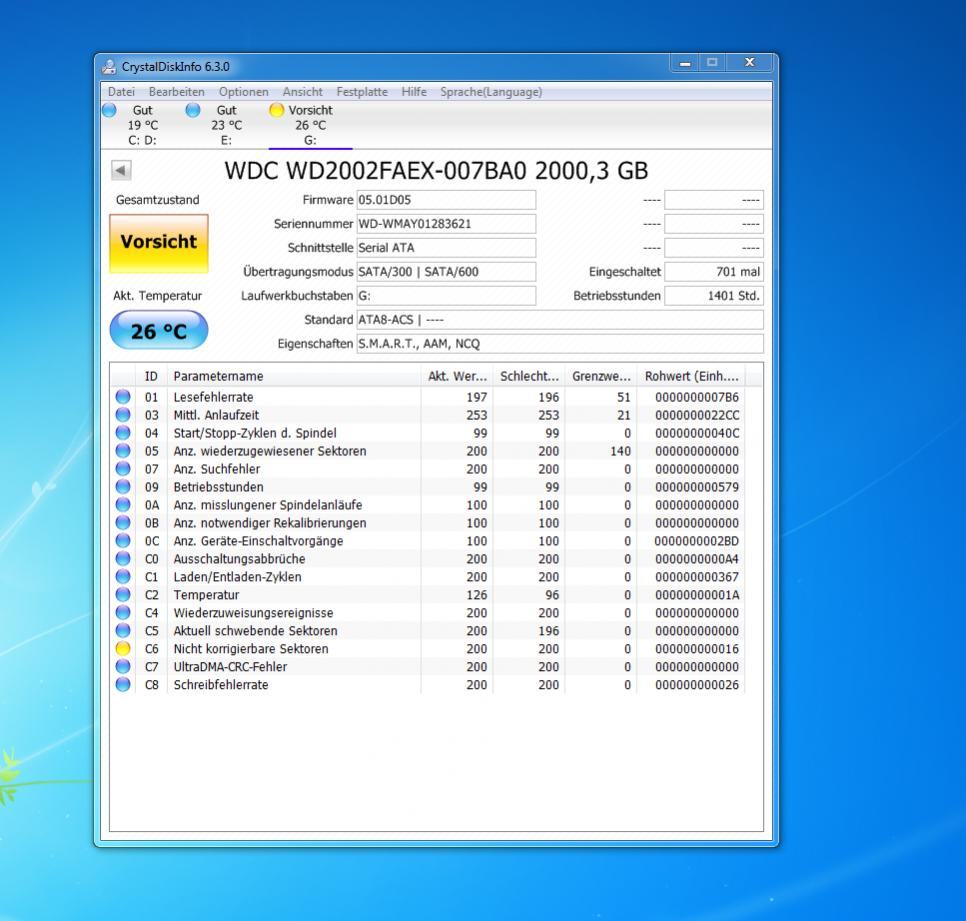Click the yellow Vorsicht health status button

click(159, 243)
